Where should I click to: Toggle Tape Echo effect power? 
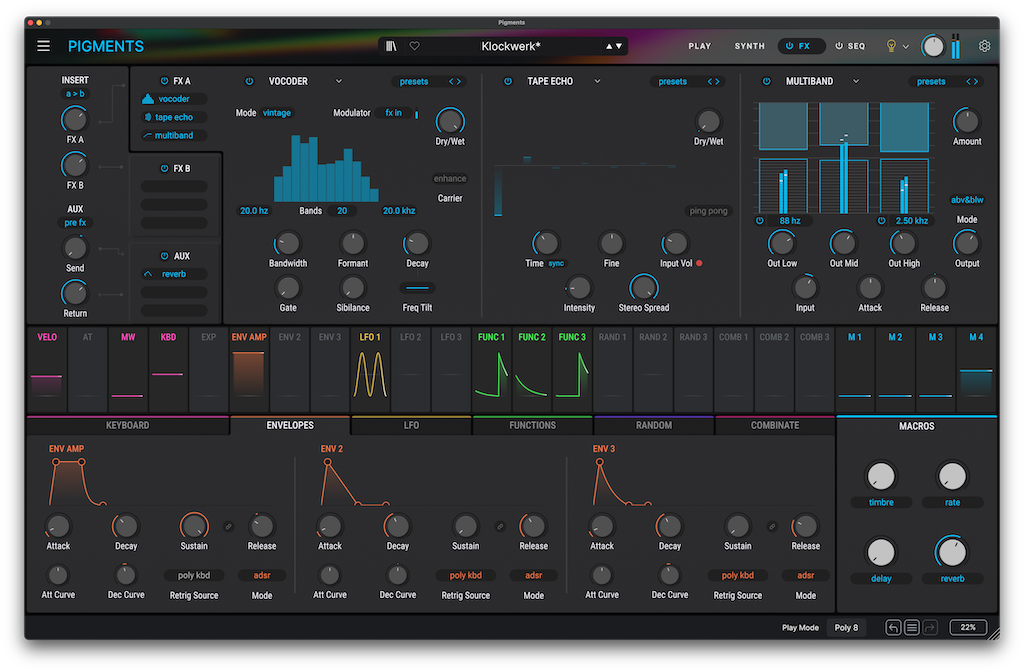coord(507,82)
